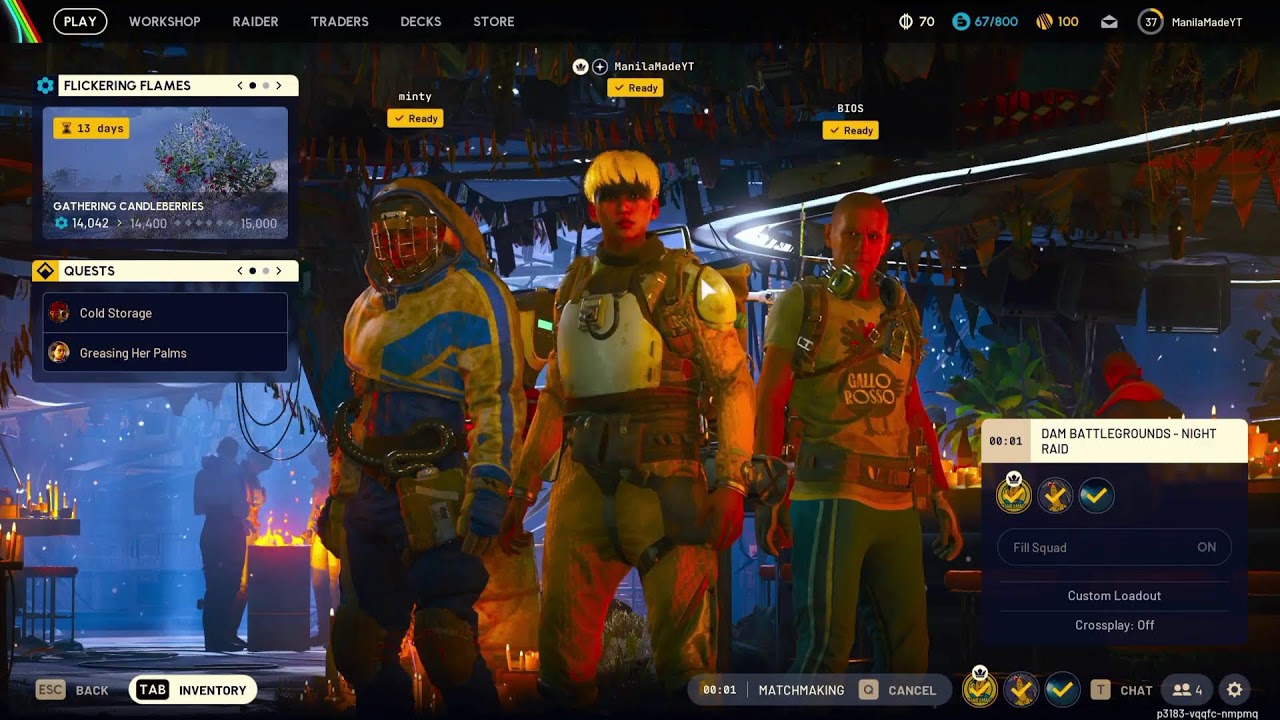Open the settings gear
Screen dimensions: 1280x720
tap(1235, 690)
